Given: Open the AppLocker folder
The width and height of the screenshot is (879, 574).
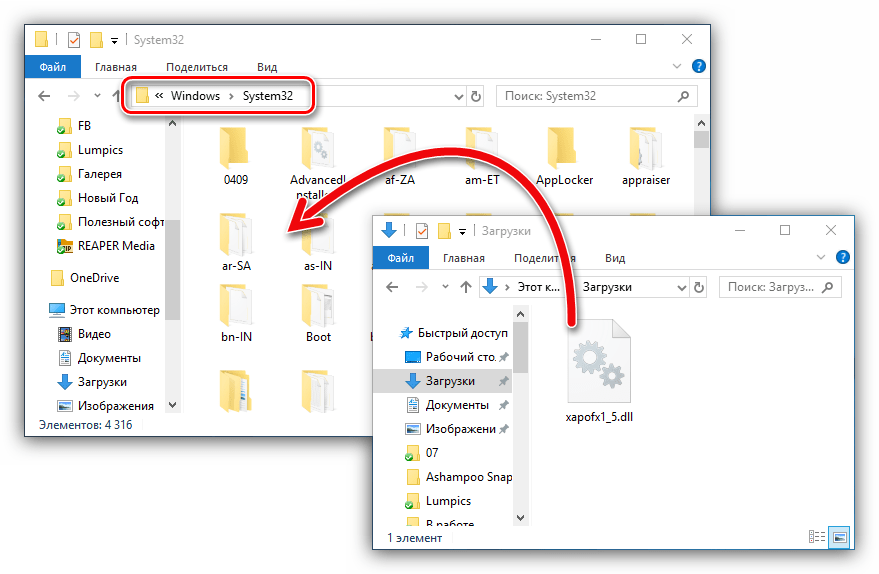Looking at the screenshot, I should [564, 152].
